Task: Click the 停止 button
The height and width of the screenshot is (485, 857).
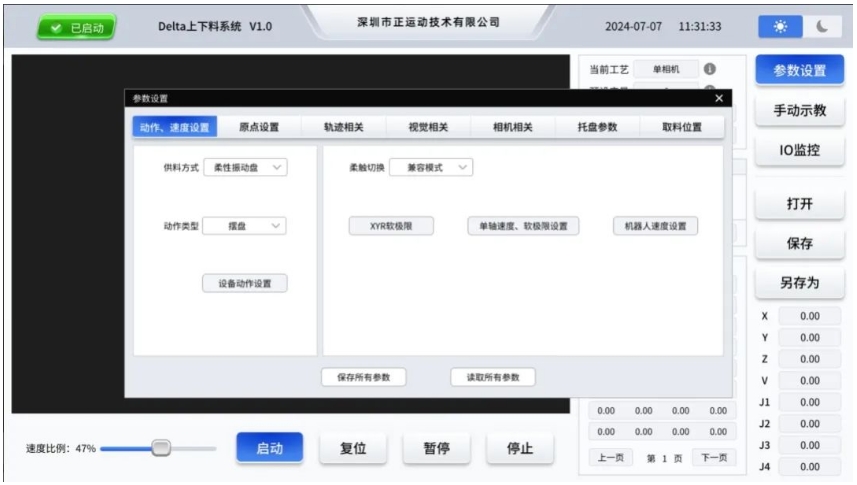Action: pyautogui.click(x=520, y=448)
